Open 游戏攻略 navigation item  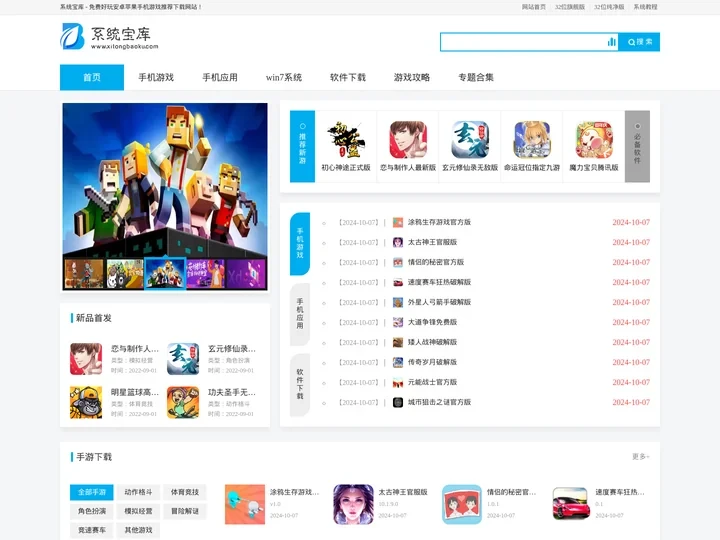(412, 77)
